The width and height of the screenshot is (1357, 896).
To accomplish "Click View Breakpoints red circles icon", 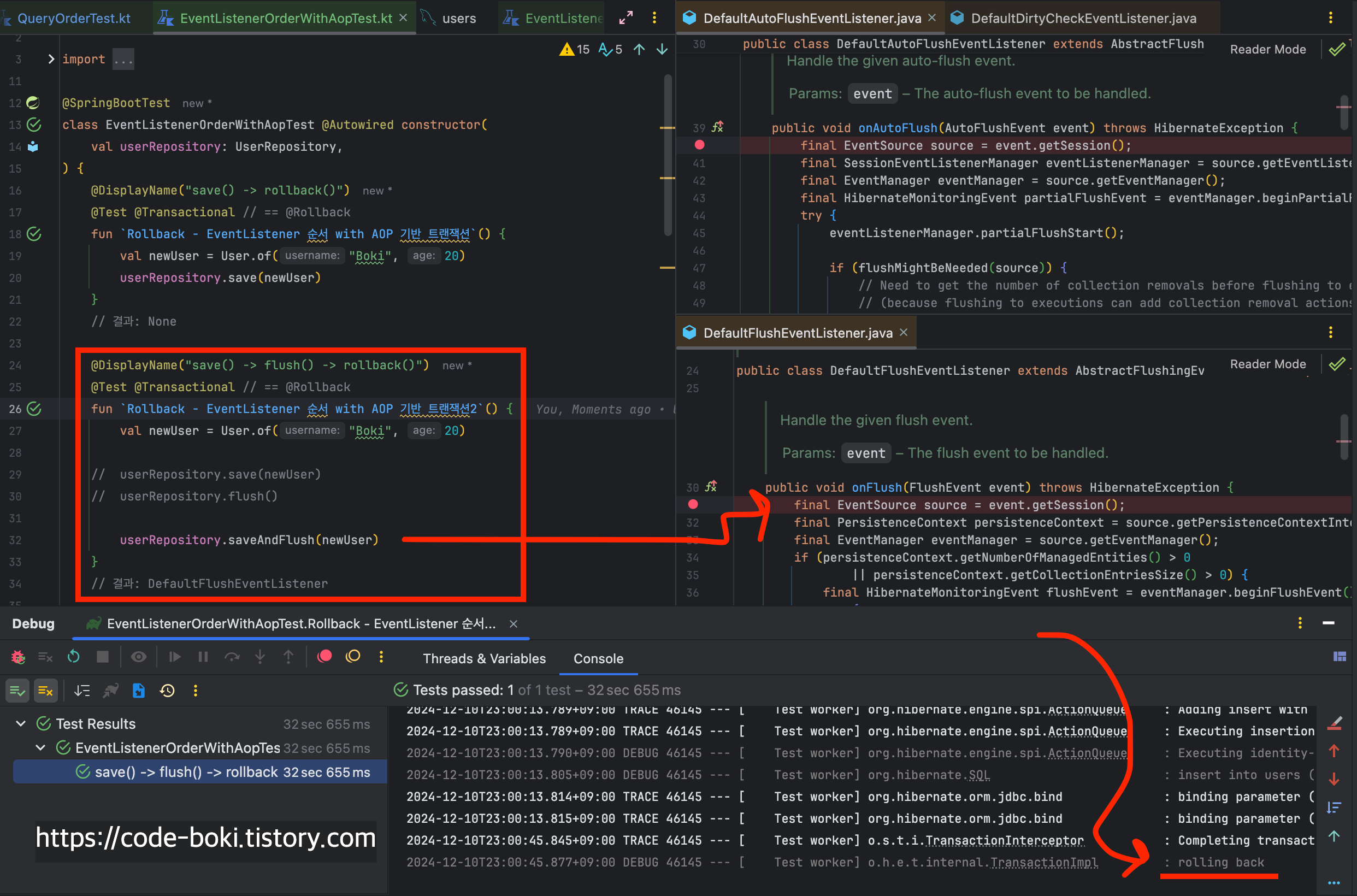I will pos(324,657).
